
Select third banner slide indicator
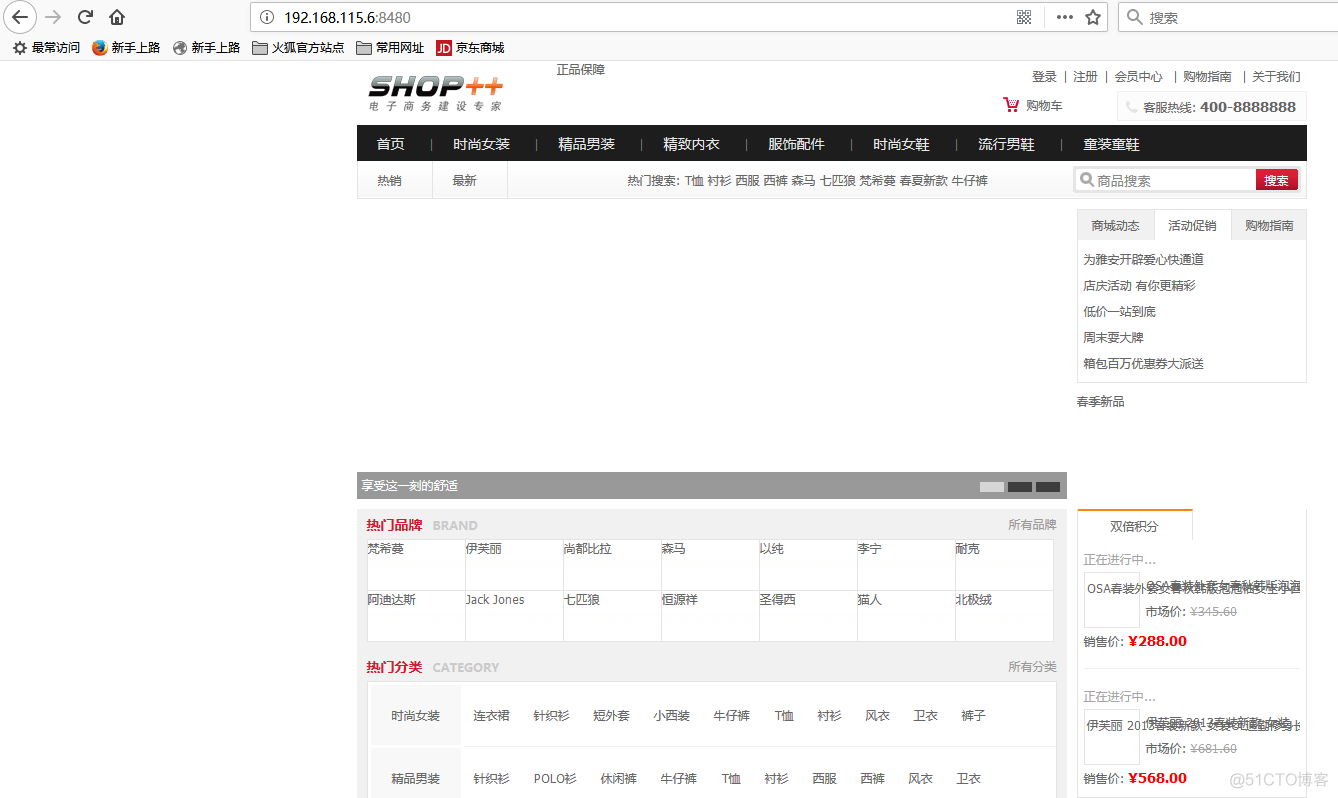coord(1048,487)
